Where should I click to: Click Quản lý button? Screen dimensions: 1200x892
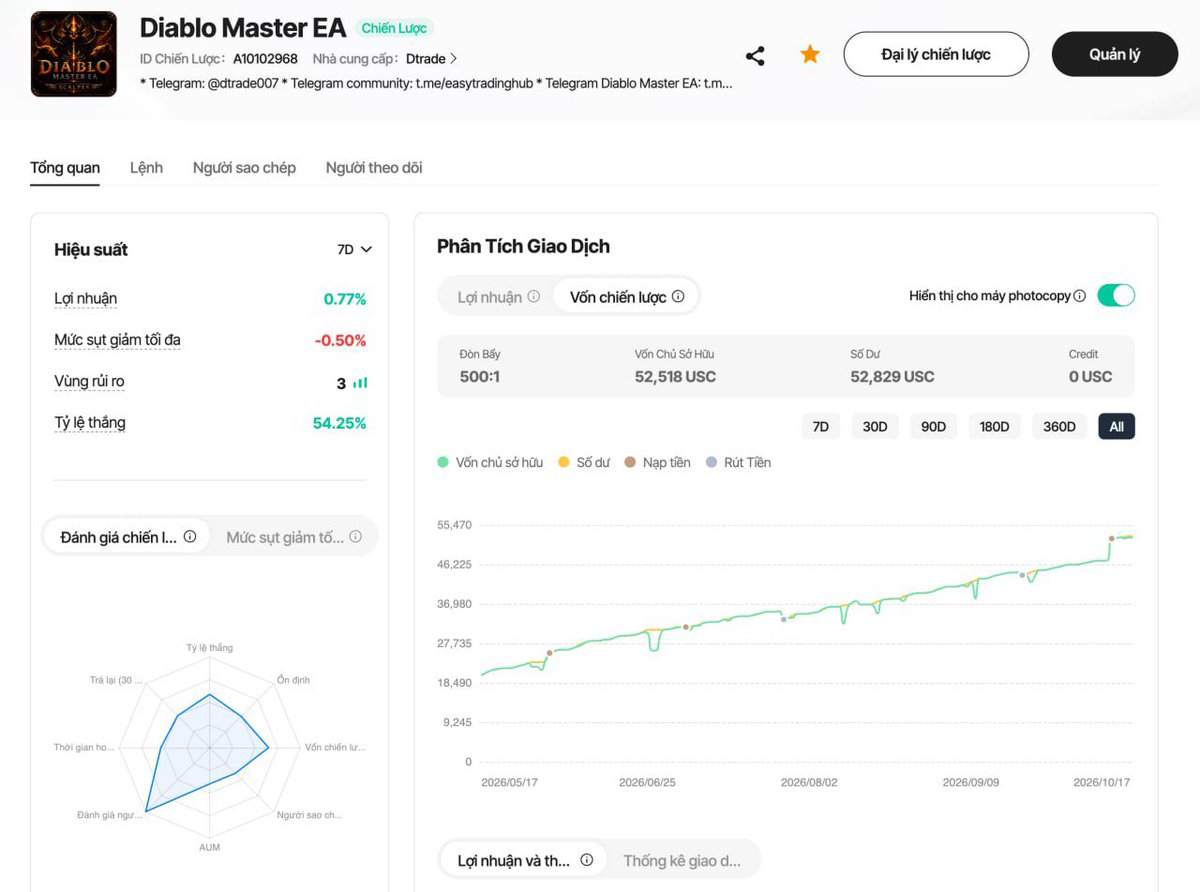click(x=1115, y=54)
